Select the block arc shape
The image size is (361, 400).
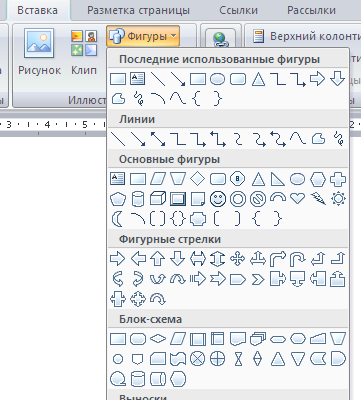tap(278, 199)
